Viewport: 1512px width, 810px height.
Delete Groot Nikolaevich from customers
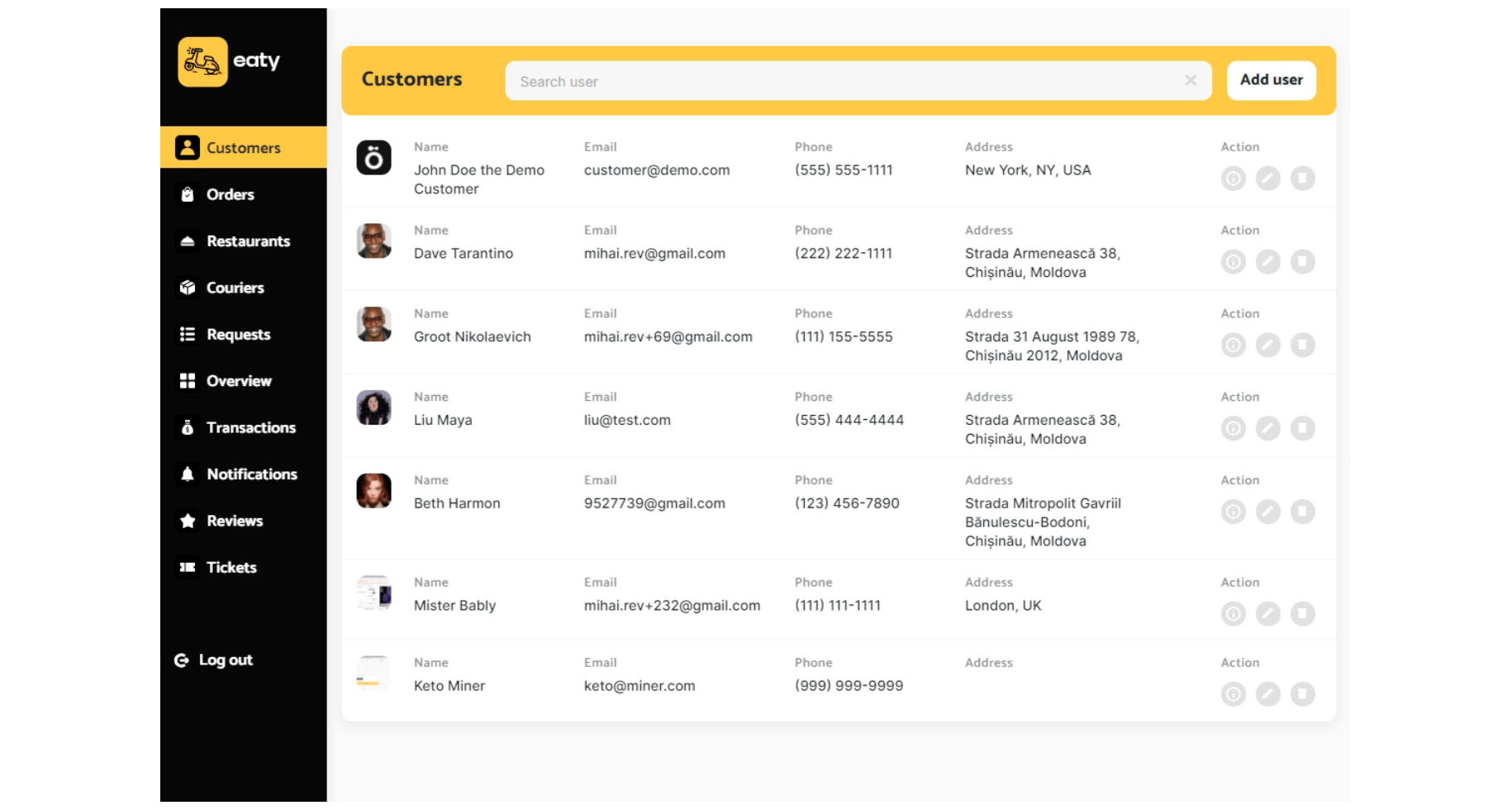point(1302,345)
